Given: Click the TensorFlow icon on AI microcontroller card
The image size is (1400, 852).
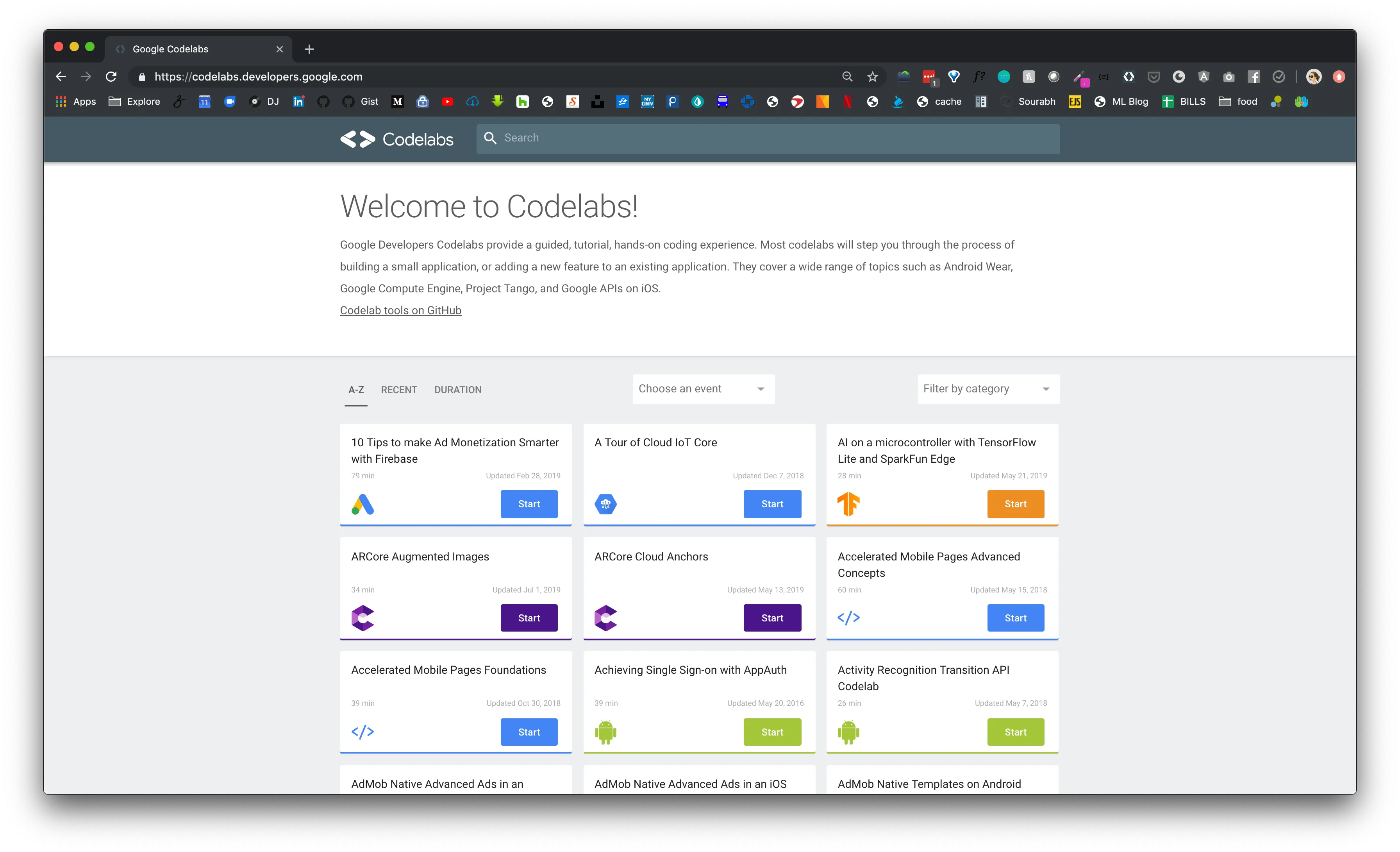Looking at the screenshot, I should coord(848,504).
